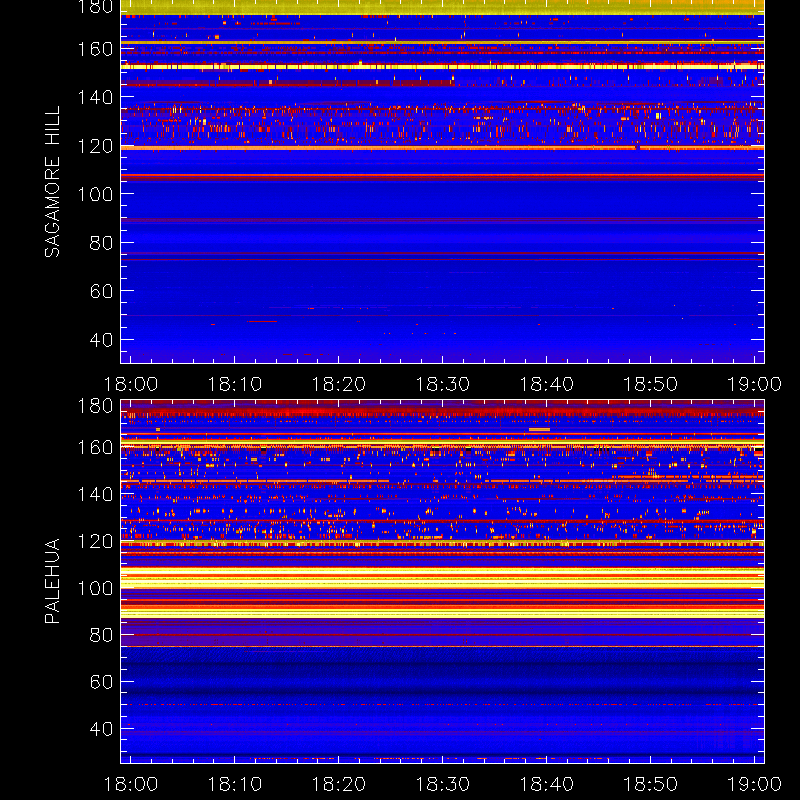Click inside the Palehua spectrogram plot

tap(442, 582)
